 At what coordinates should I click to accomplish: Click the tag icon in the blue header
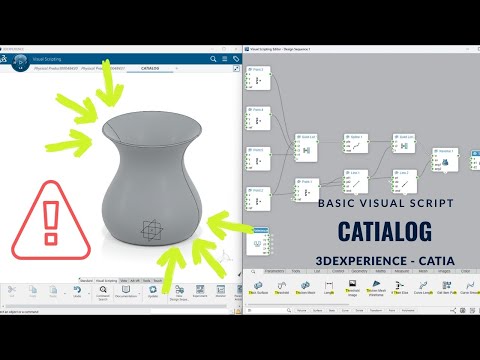tap(236, 59)
